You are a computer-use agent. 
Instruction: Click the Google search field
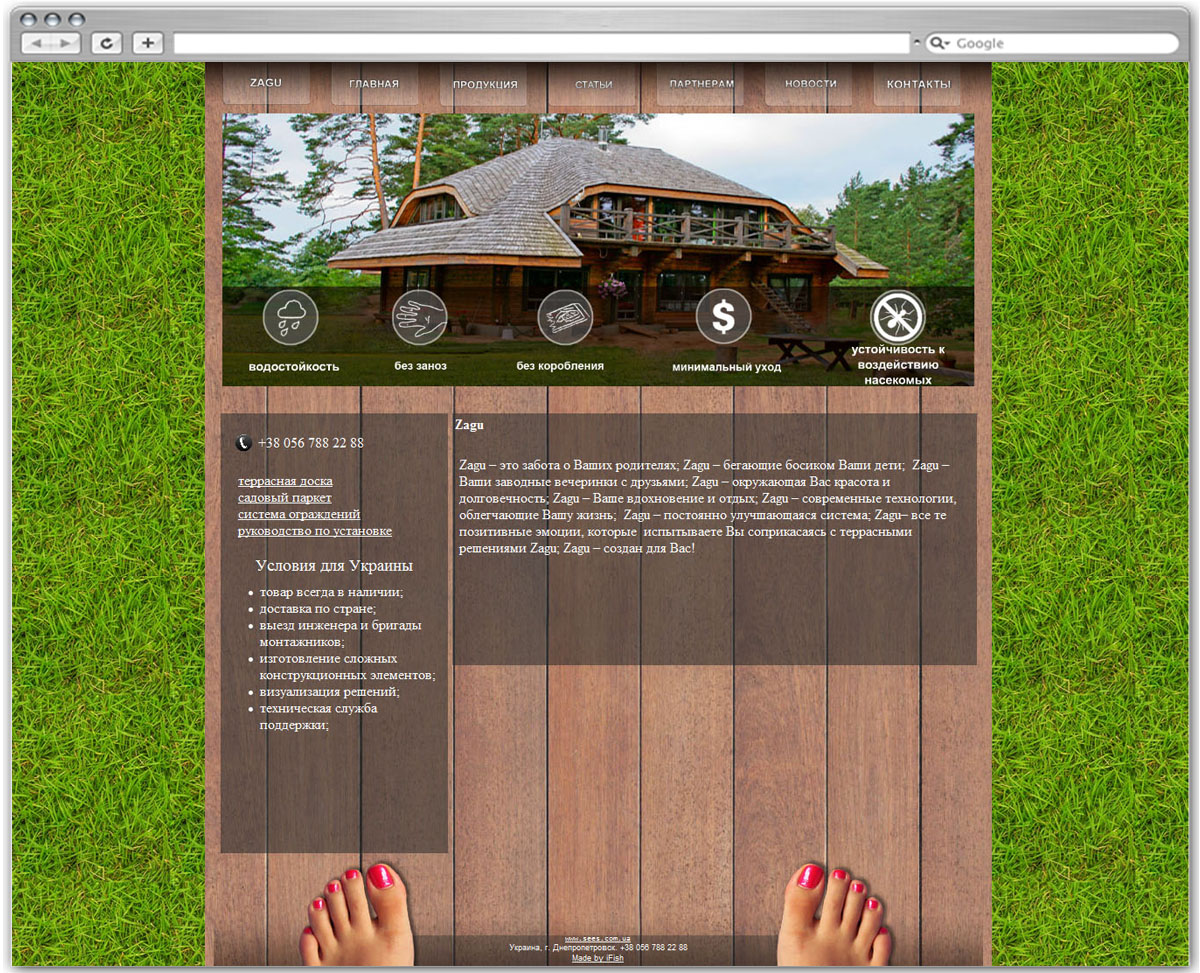1052,43
